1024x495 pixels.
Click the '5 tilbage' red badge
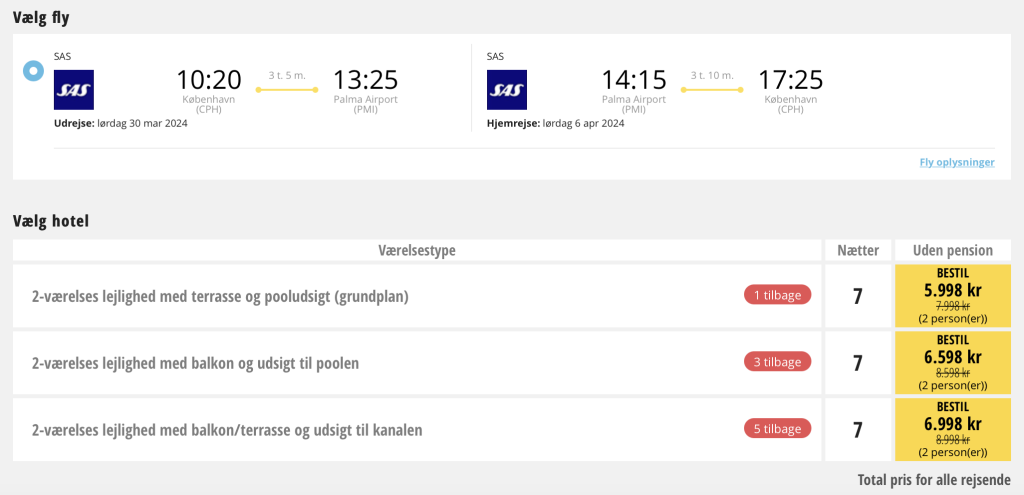tap(777, 428)
